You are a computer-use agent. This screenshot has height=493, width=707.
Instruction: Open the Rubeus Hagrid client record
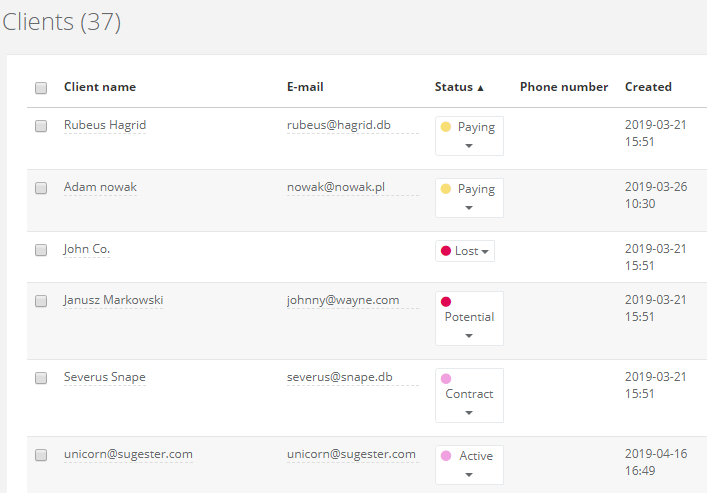coord(105,126)
